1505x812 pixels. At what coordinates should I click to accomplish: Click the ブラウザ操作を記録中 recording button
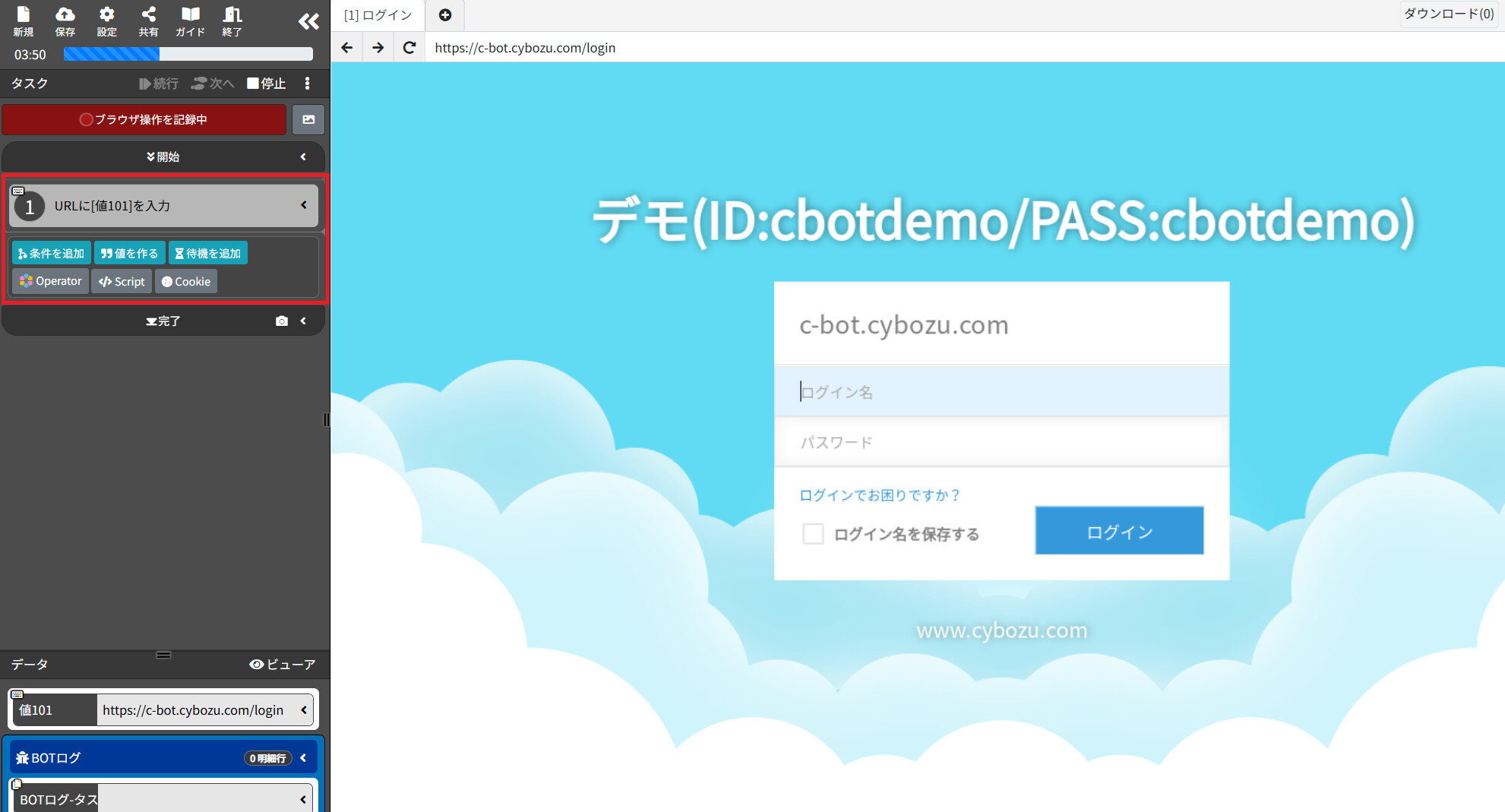pos(144,119)
